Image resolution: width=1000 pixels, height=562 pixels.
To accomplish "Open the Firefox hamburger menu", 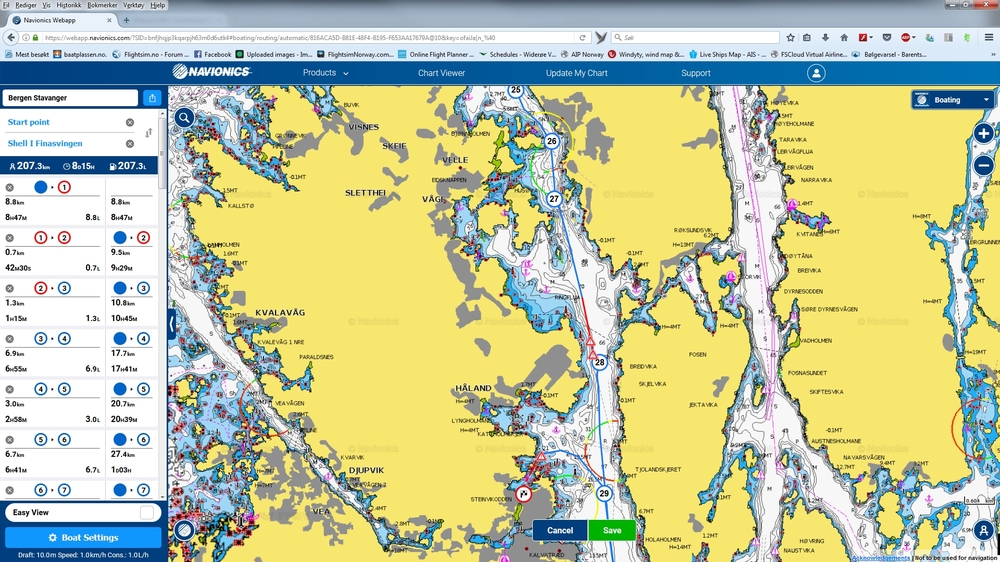I will coord(989,38).
